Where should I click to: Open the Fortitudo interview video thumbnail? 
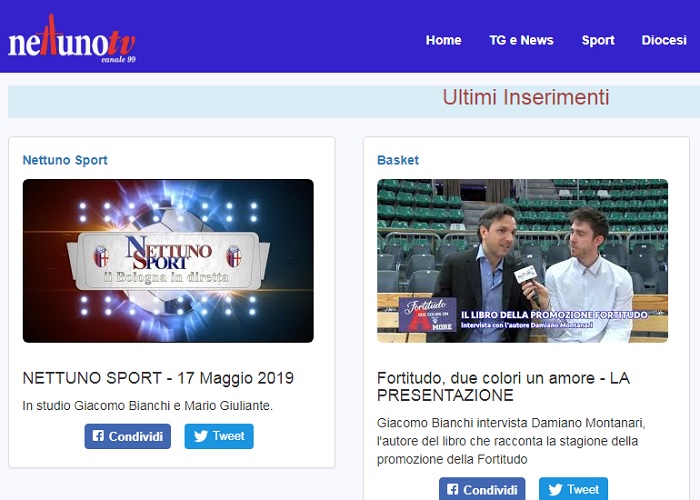click(522, 261)
